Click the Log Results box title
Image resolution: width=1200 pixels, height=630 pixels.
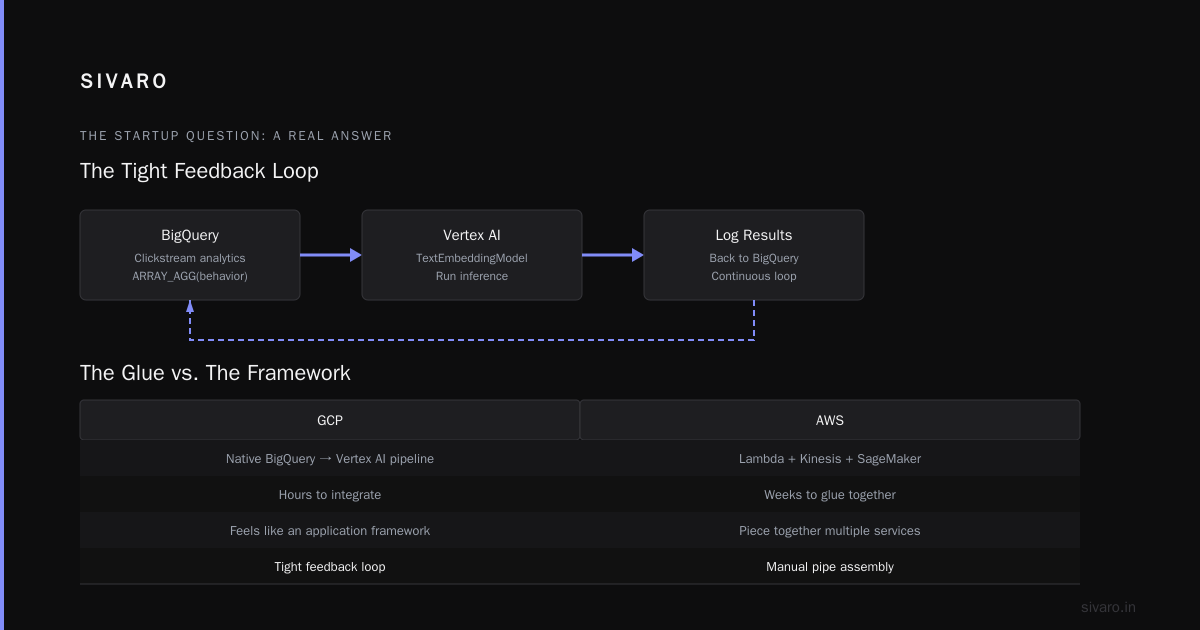[x=754, y=235]
